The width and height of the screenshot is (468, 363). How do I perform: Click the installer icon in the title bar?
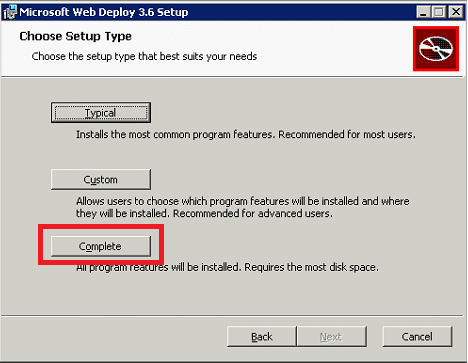click(10, 12)
